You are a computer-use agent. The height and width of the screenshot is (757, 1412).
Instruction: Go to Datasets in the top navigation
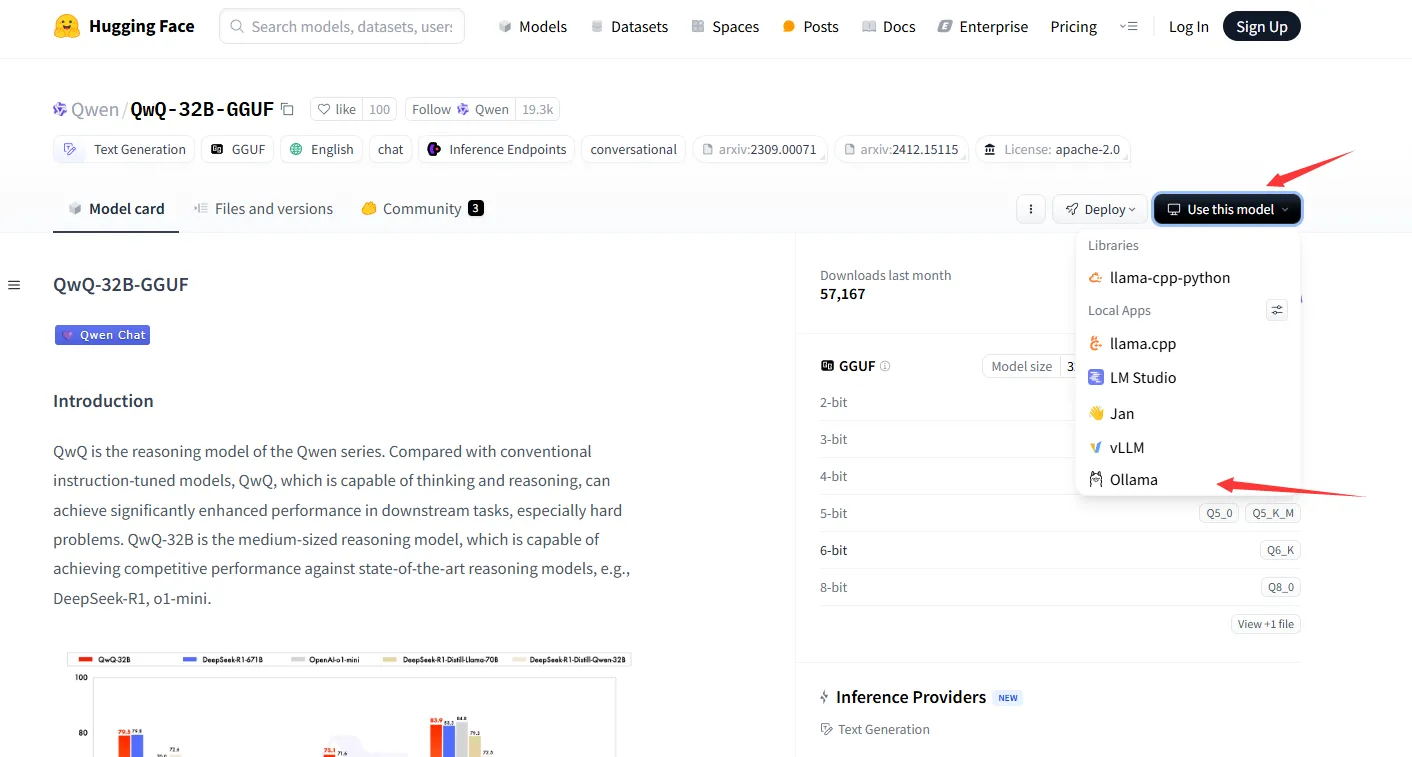[629, 27]
